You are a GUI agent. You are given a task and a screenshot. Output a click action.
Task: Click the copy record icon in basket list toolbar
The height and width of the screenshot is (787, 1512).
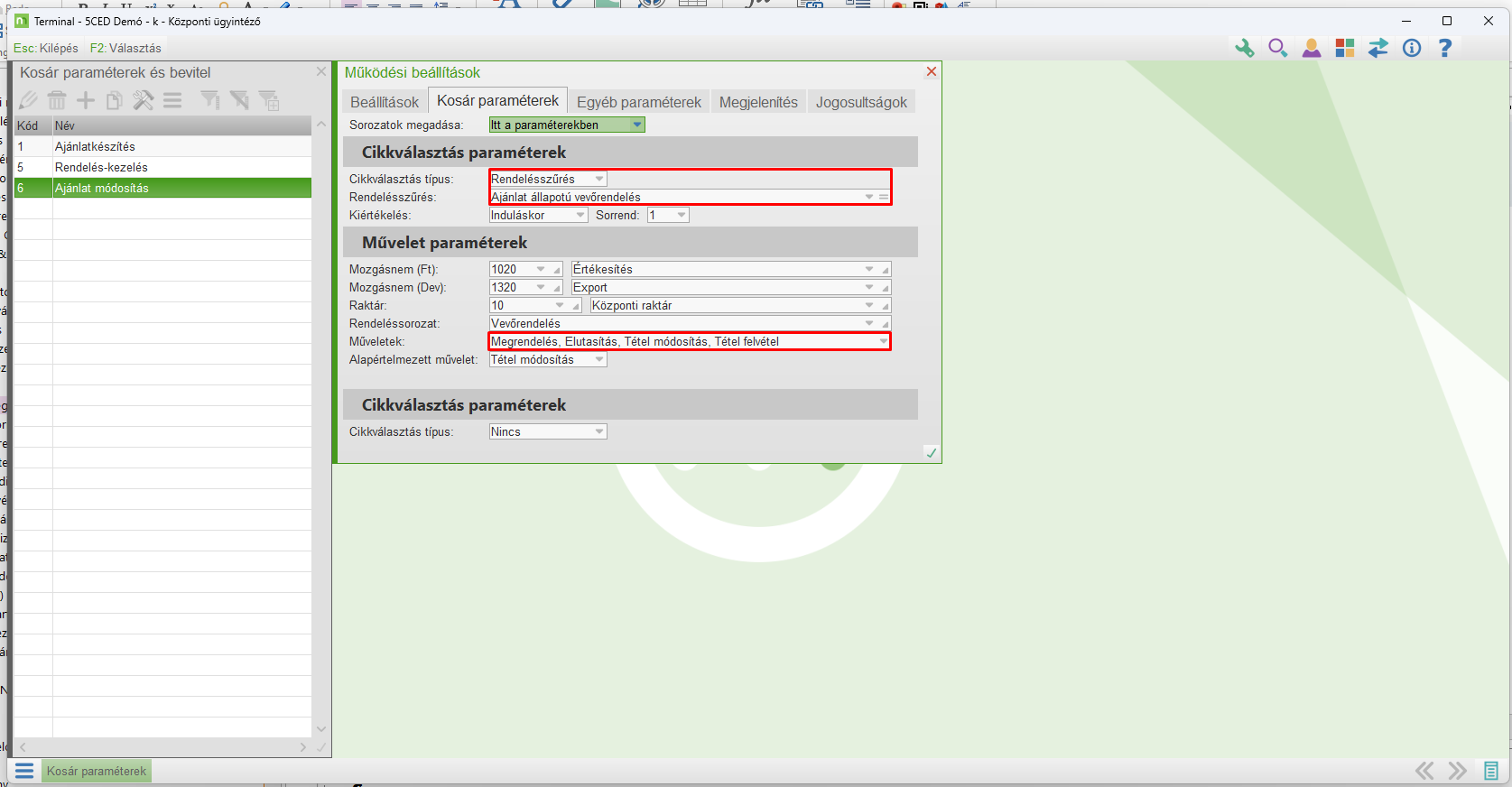(x=115, y=100)
